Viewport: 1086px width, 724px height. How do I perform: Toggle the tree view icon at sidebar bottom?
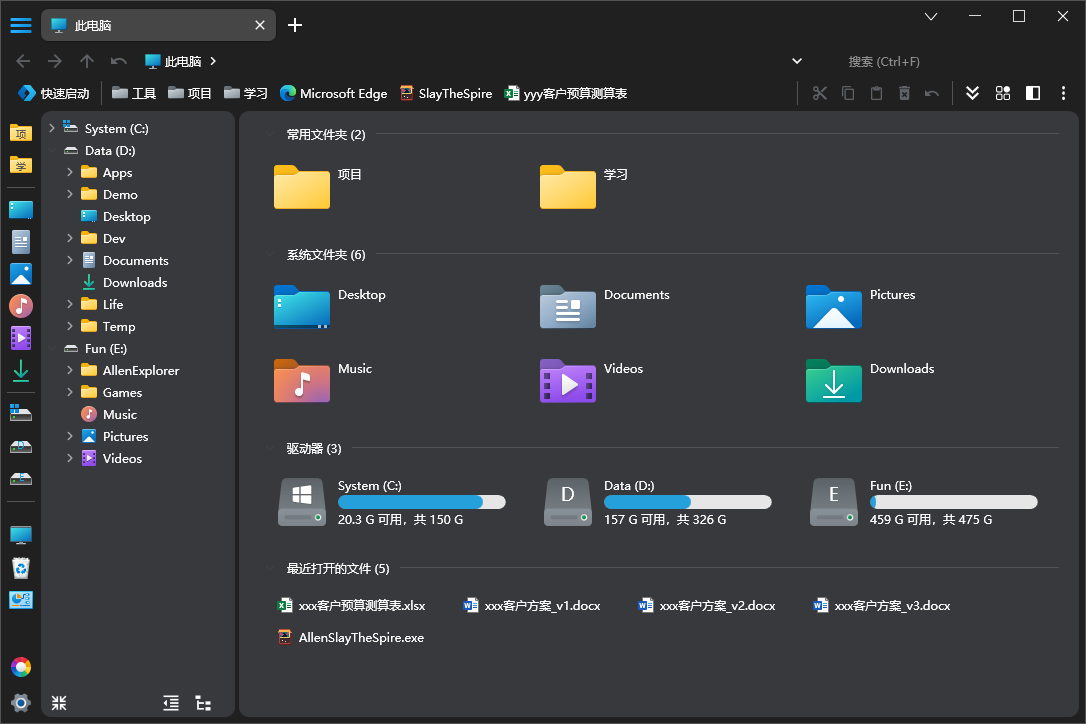[x=204, y=703]
